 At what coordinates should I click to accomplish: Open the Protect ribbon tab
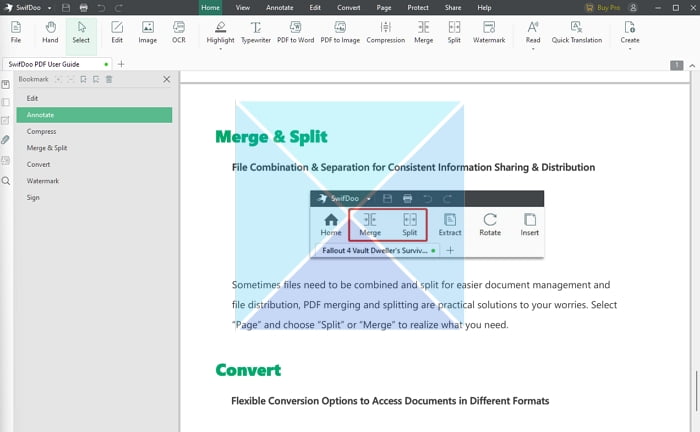418,8
